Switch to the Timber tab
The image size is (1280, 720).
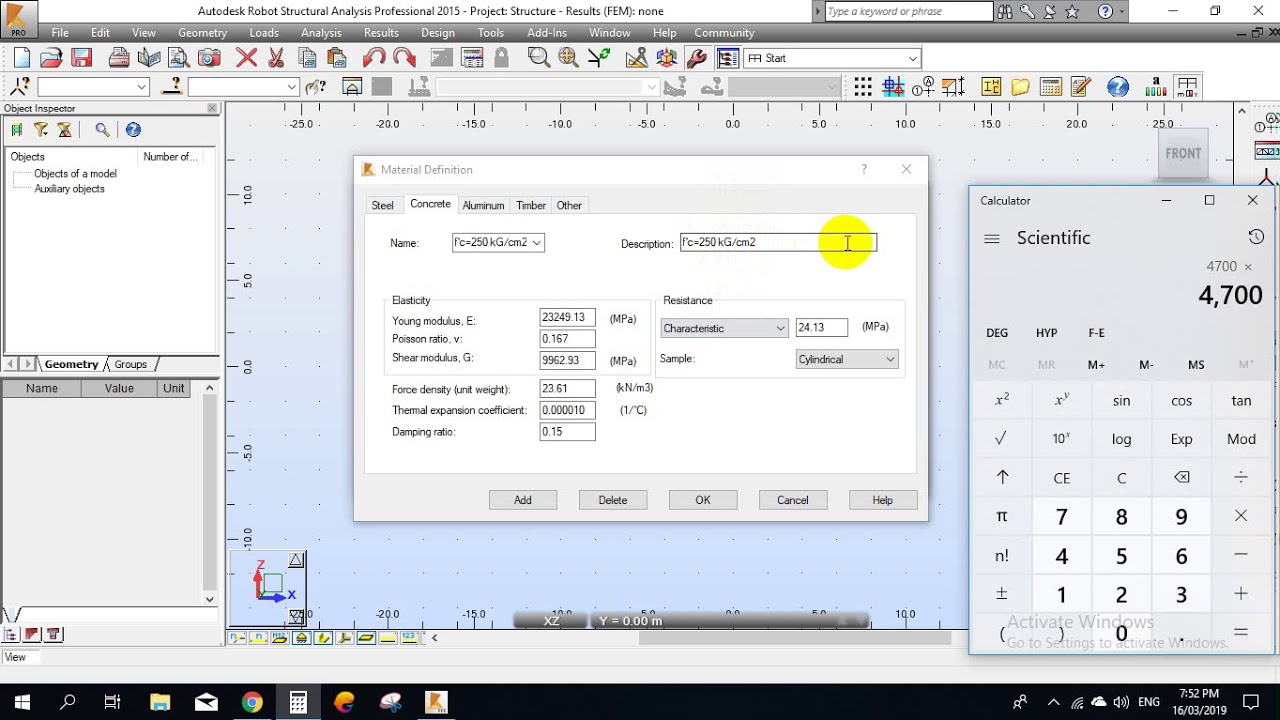pos(531,205)
